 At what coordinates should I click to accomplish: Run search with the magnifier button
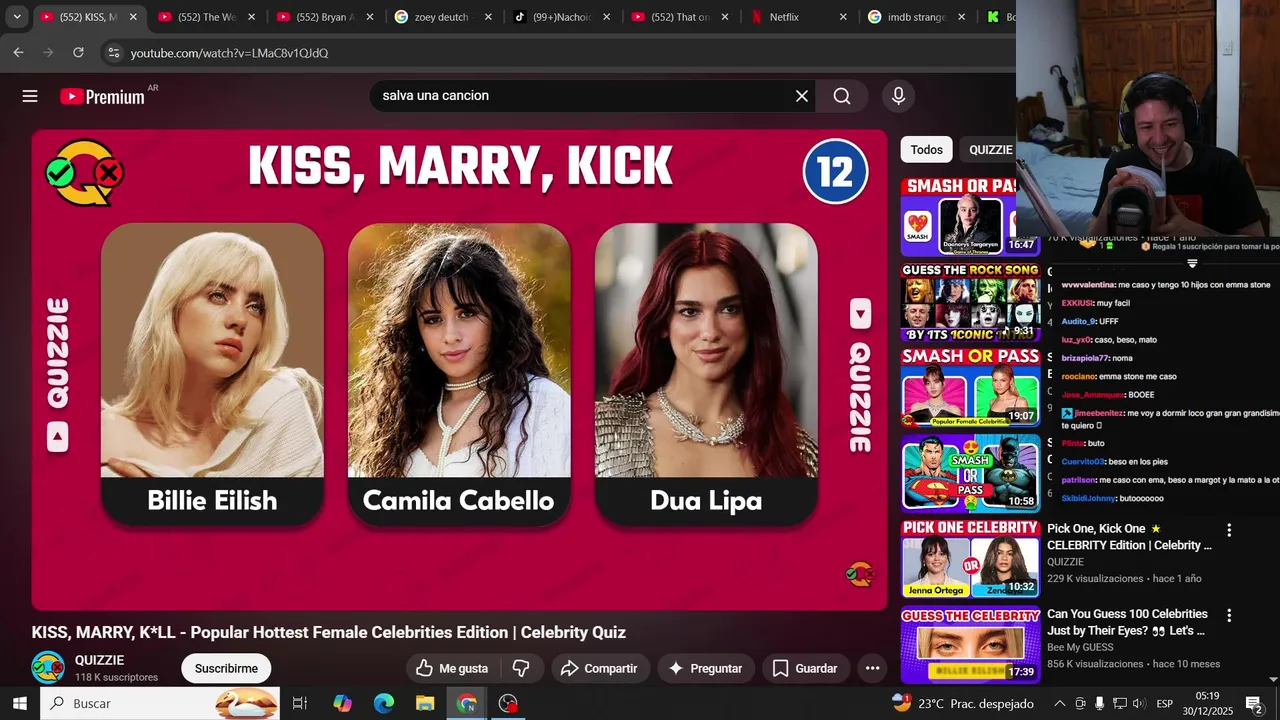point(842,96)
